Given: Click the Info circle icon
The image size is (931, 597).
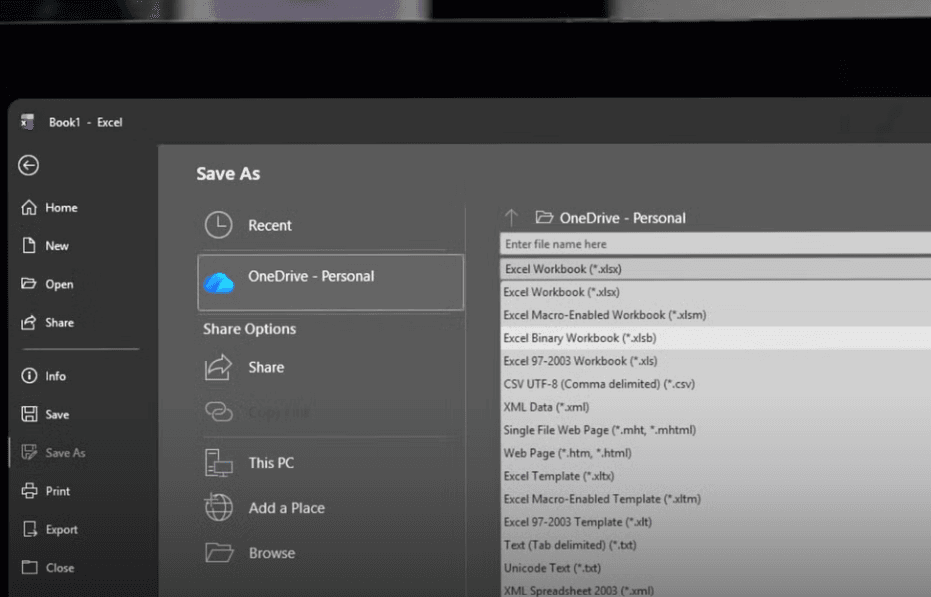Looking at the screenshot, I should pyautogui.click(x=28, y=375).
